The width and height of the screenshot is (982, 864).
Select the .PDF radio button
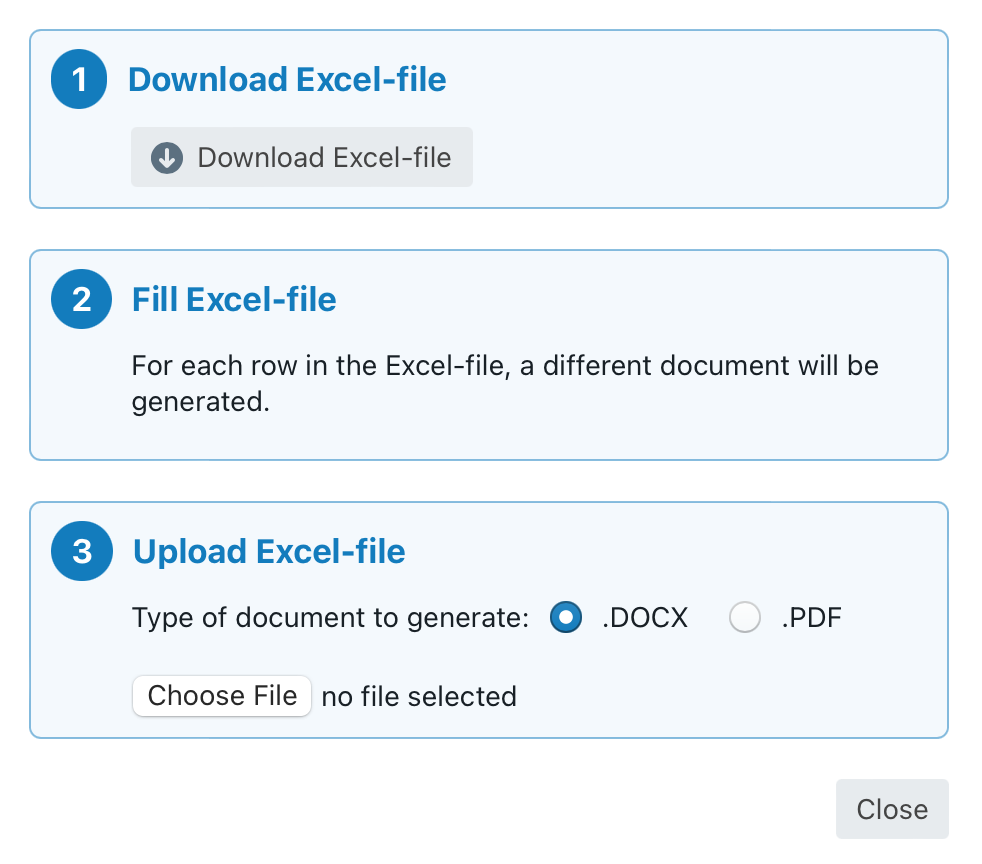[745, 618]
